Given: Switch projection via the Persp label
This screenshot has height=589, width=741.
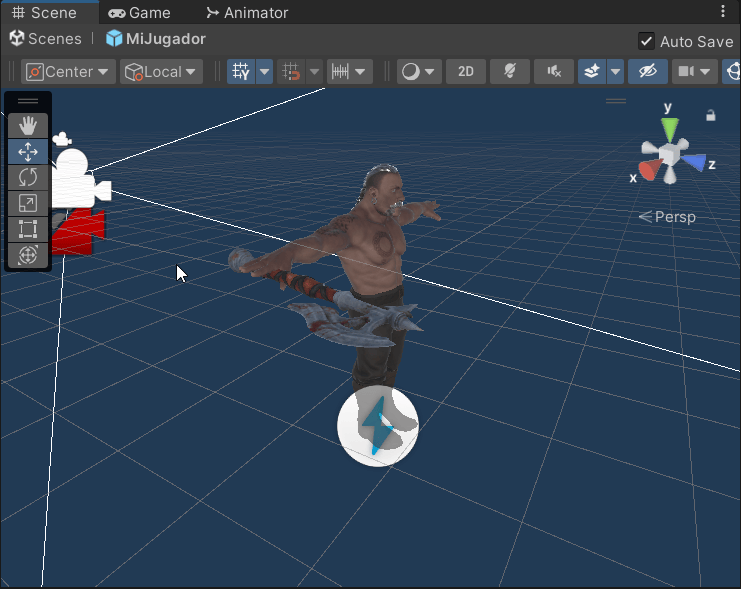Looking at the screenshot, I should (667, 217).
